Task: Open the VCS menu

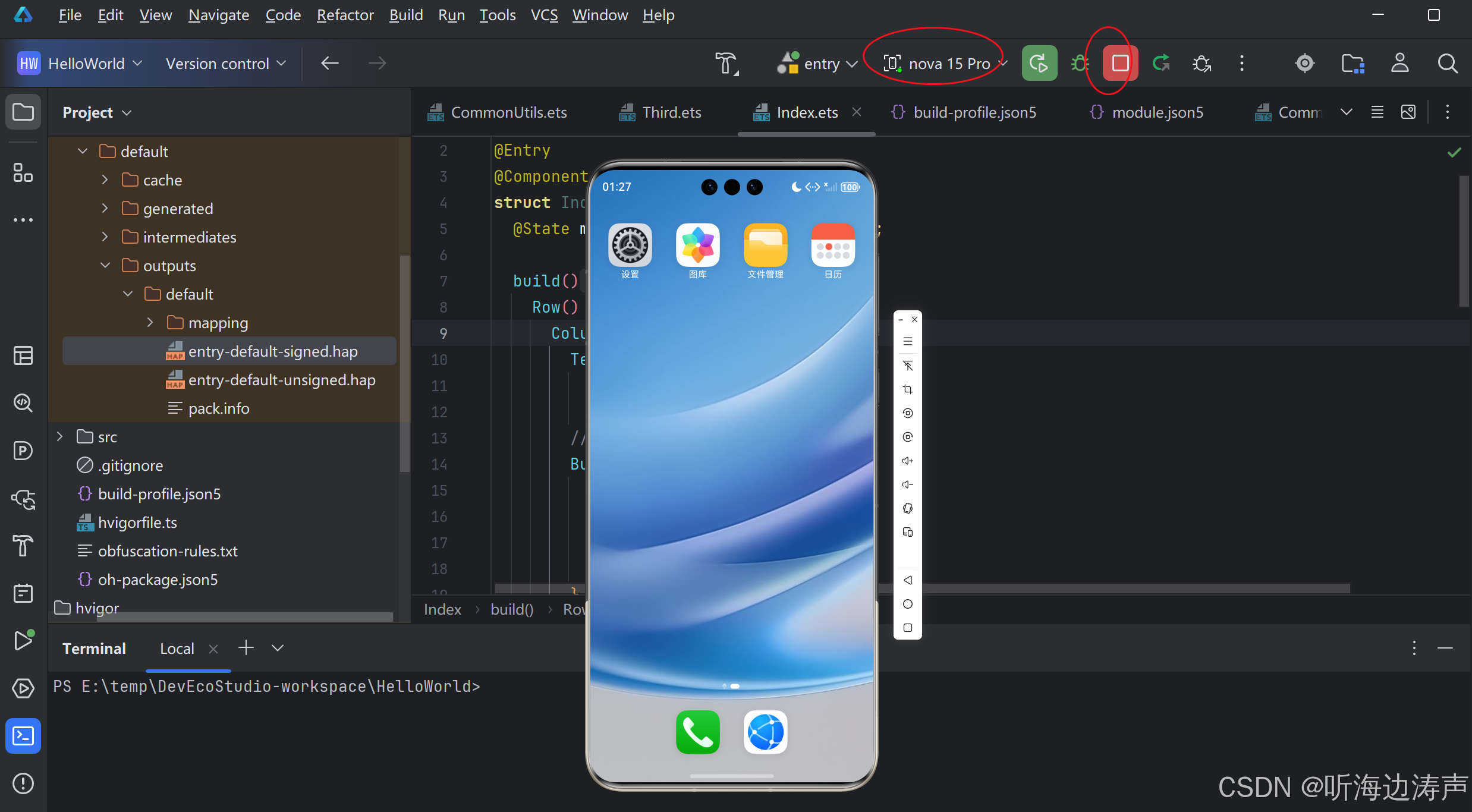Action: tap(544, 15)
